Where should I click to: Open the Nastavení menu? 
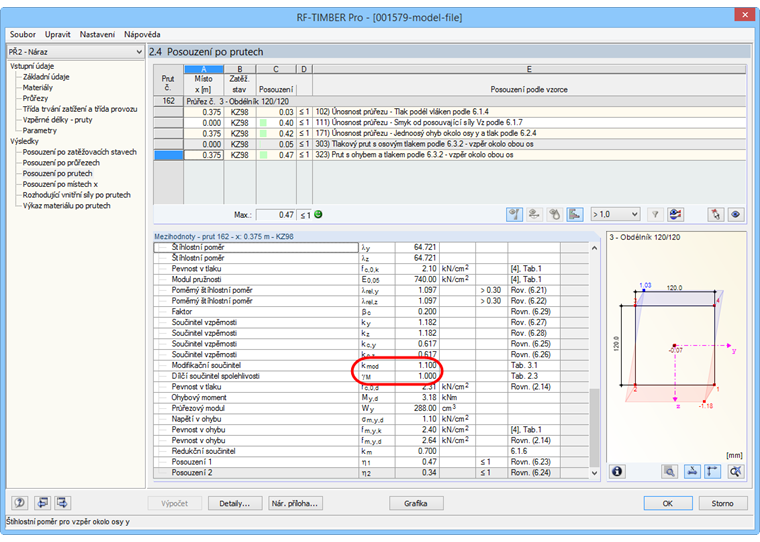point(97,34)
